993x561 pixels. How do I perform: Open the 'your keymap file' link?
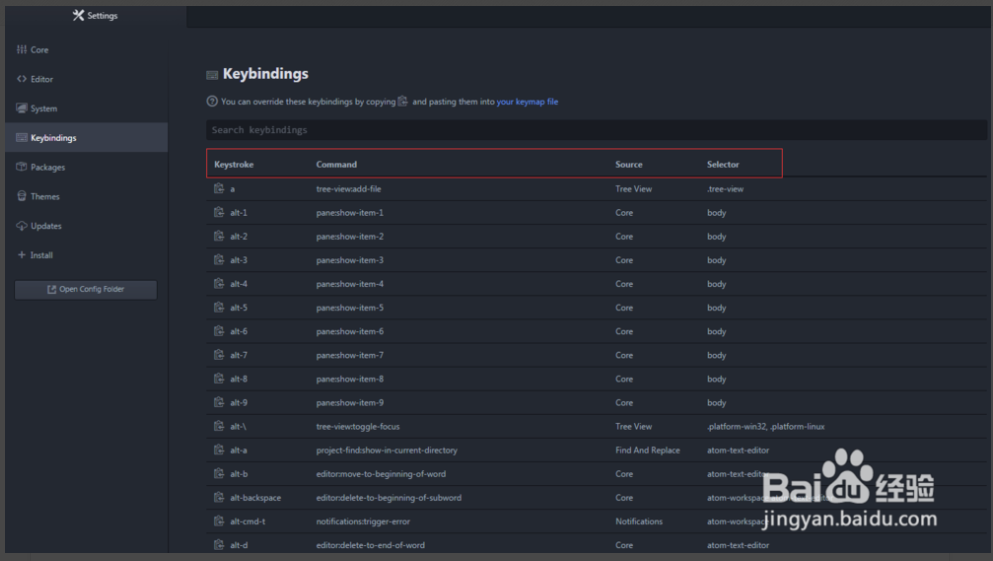click(527, 101)
